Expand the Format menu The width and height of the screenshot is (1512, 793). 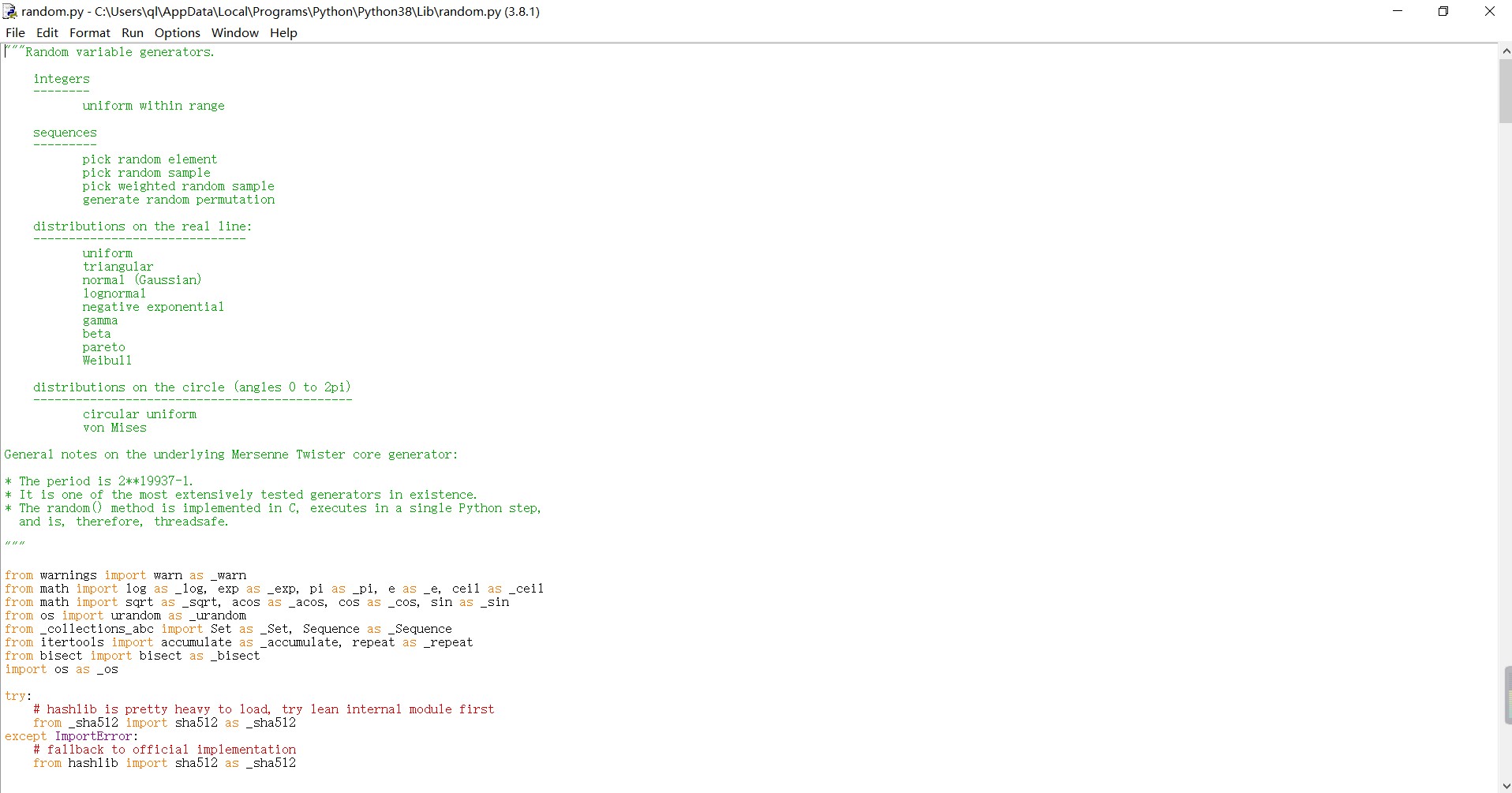point(90,32)
